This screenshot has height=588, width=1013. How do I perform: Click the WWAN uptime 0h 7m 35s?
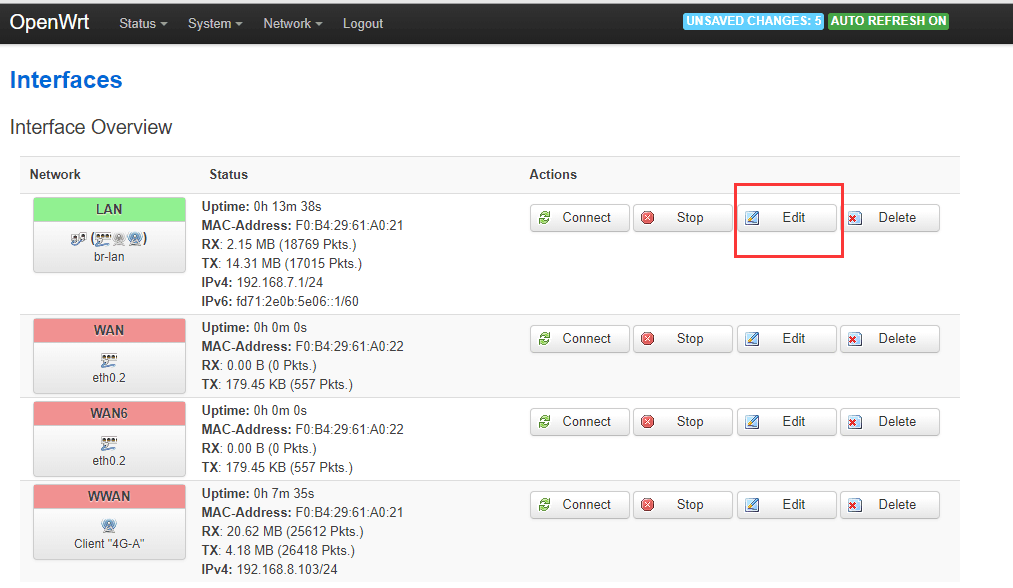click(x=284, y=494)
